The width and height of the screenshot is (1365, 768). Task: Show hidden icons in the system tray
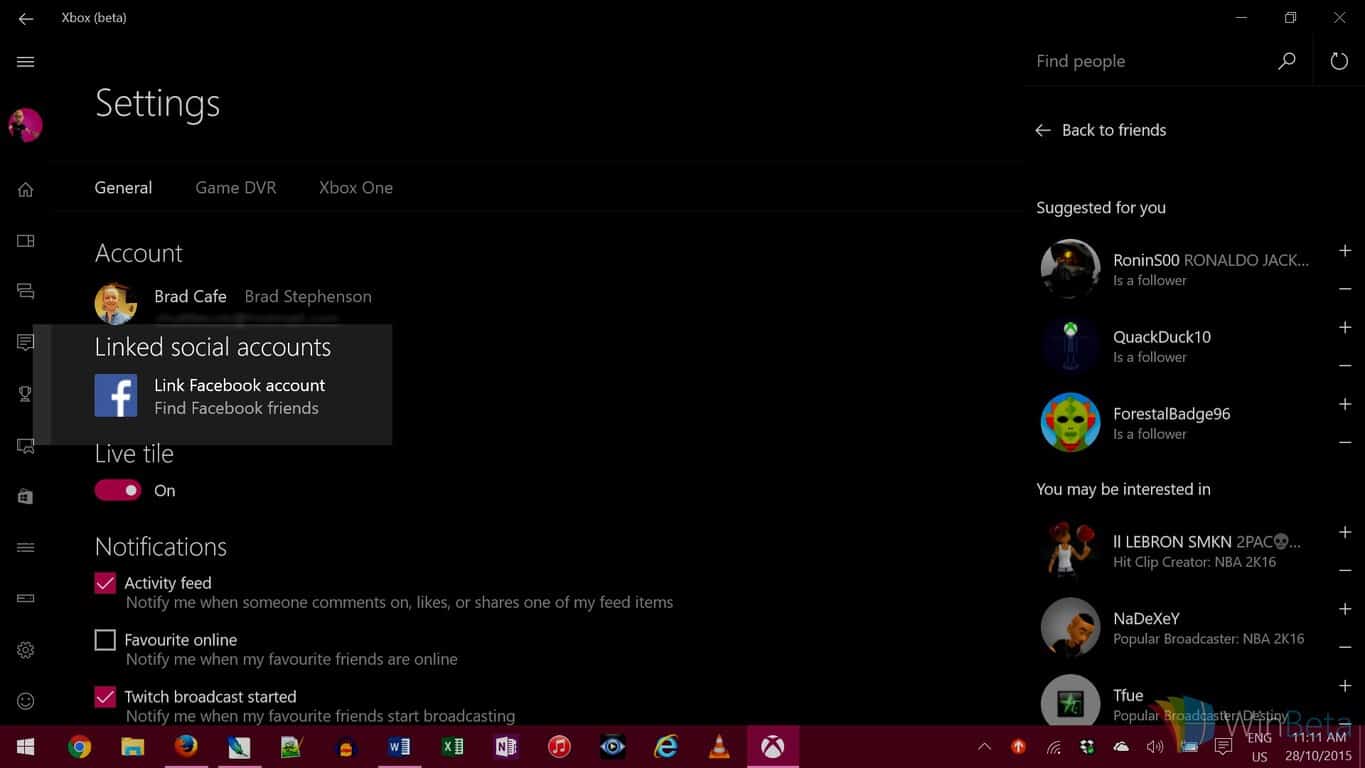[x=984, y=746]
